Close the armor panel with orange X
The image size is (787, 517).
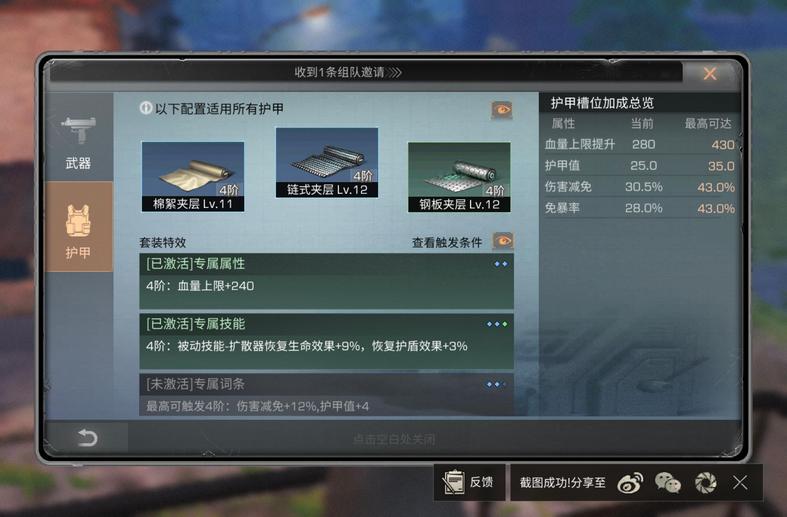(710, 74)
